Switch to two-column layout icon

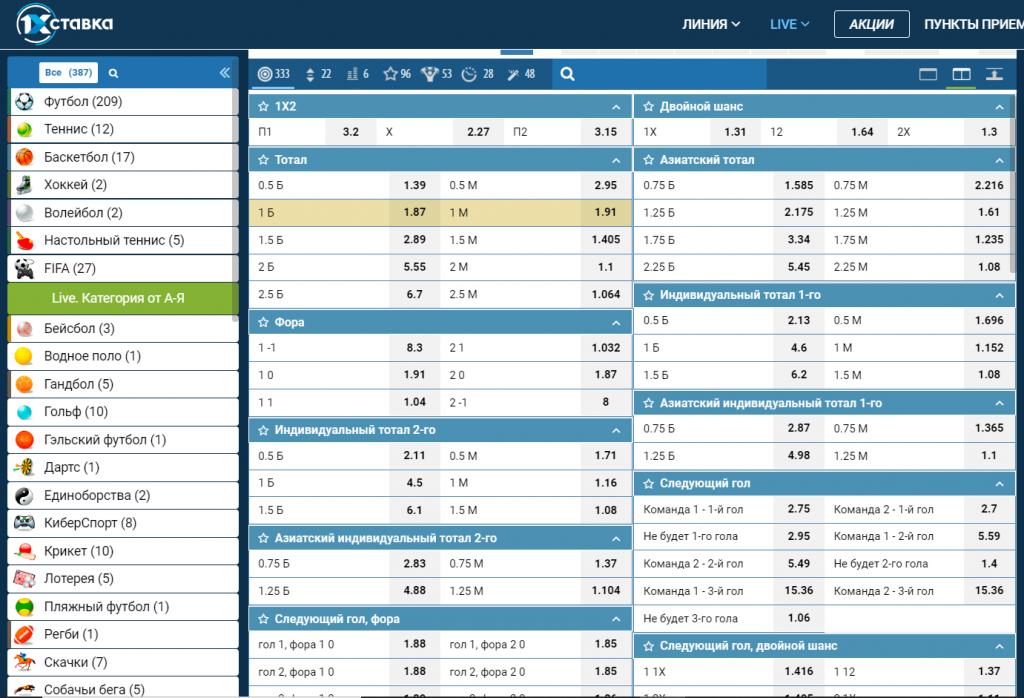coord(961,74)
